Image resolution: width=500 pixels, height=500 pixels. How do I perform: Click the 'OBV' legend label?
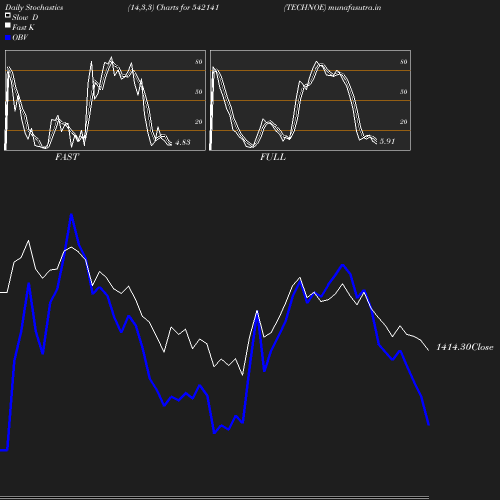[20, 37]
